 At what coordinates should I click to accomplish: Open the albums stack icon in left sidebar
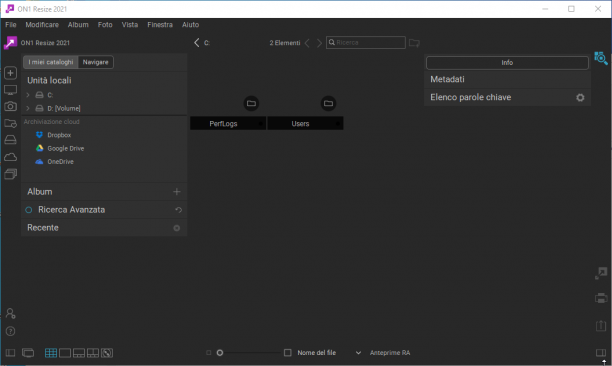coord(11,174)
